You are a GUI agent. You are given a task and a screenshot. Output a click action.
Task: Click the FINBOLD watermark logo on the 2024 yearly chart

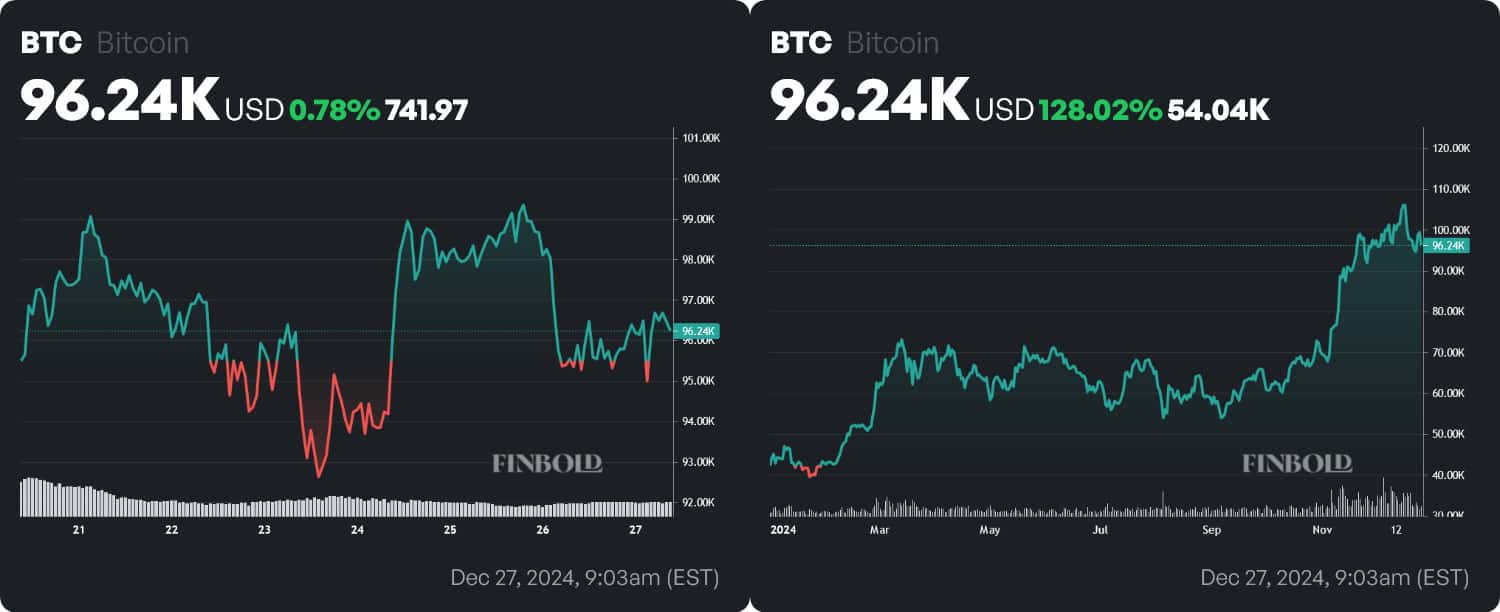[1297, 463]
